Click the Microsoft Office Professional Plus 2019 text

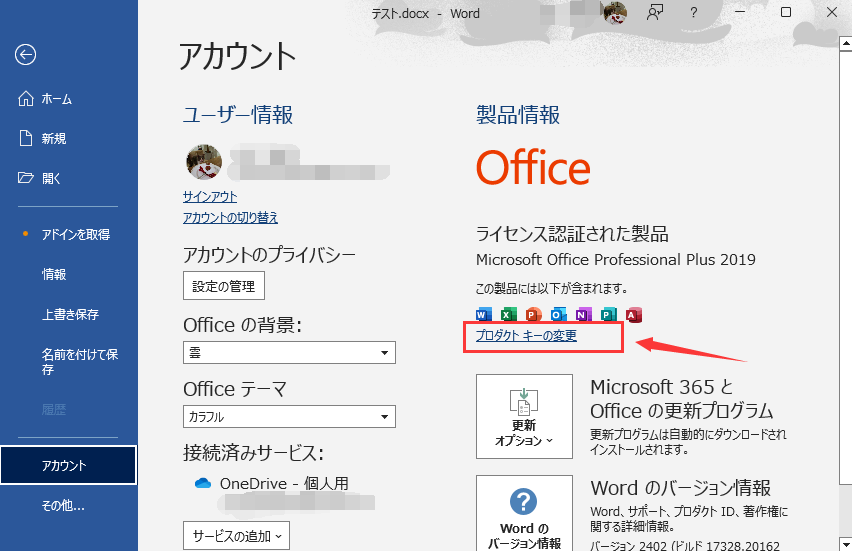[x=616, y=260]
